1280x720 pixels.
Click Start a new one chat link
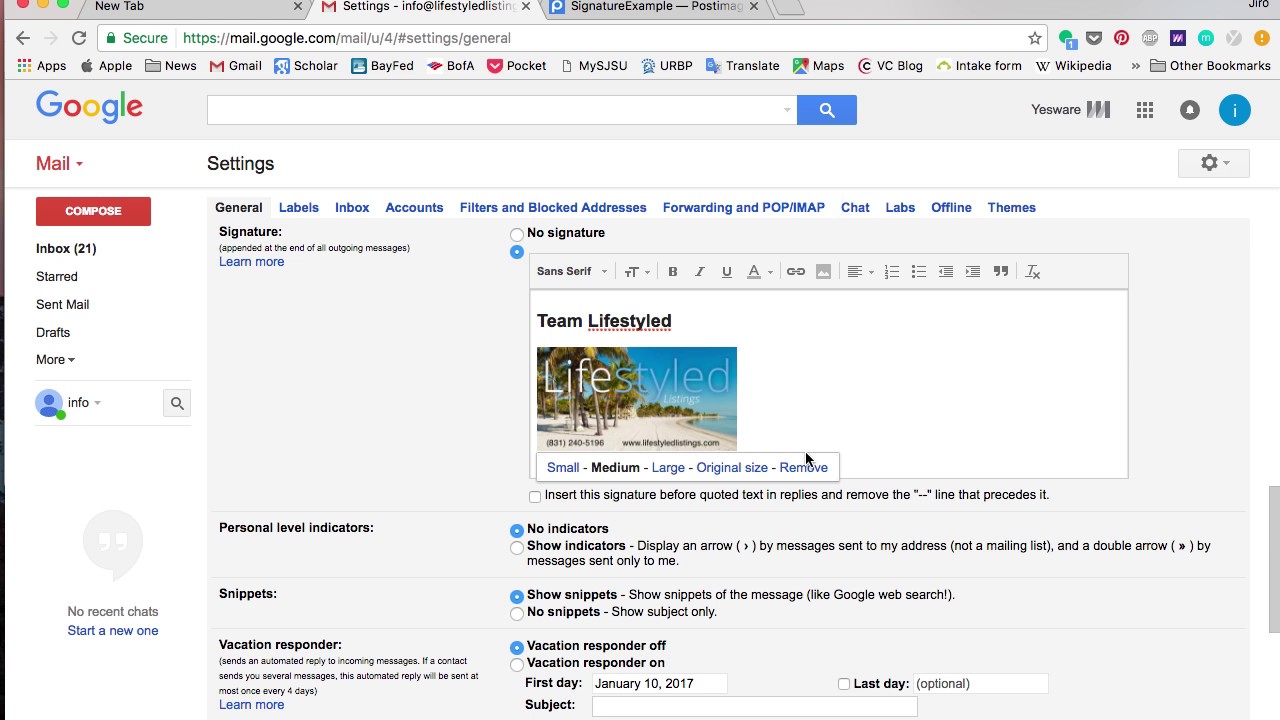113,631
